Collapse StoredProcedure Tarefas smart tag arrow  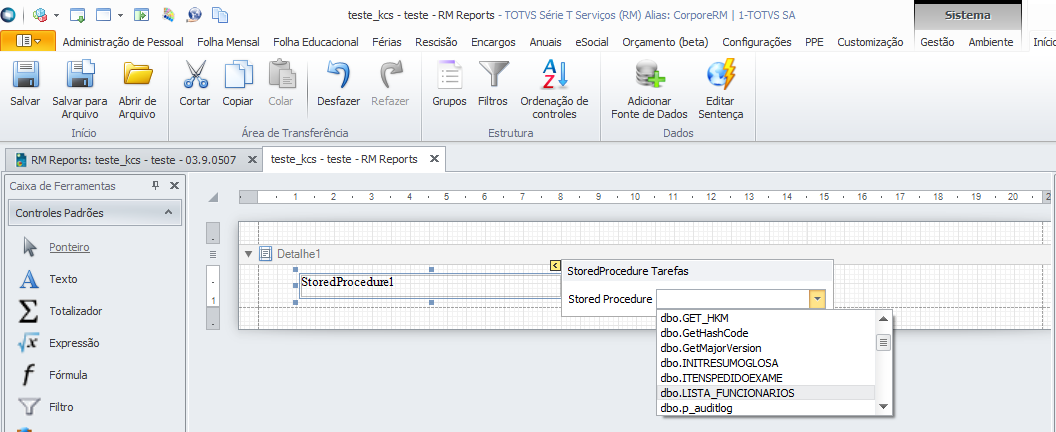[555, 266]
